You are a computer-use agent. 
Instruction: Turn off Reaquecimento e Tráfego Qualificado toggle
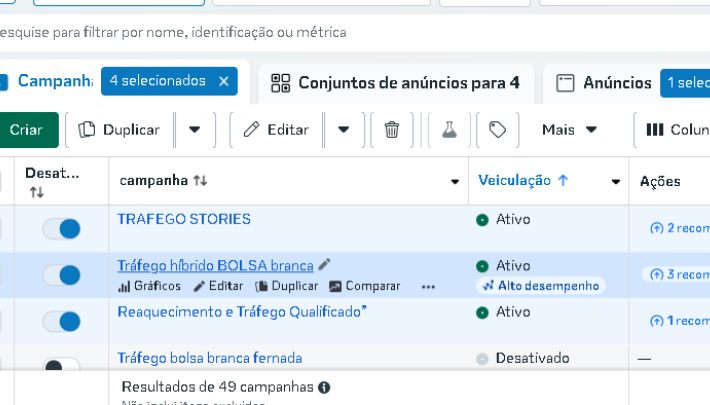(x=61, y=321)
